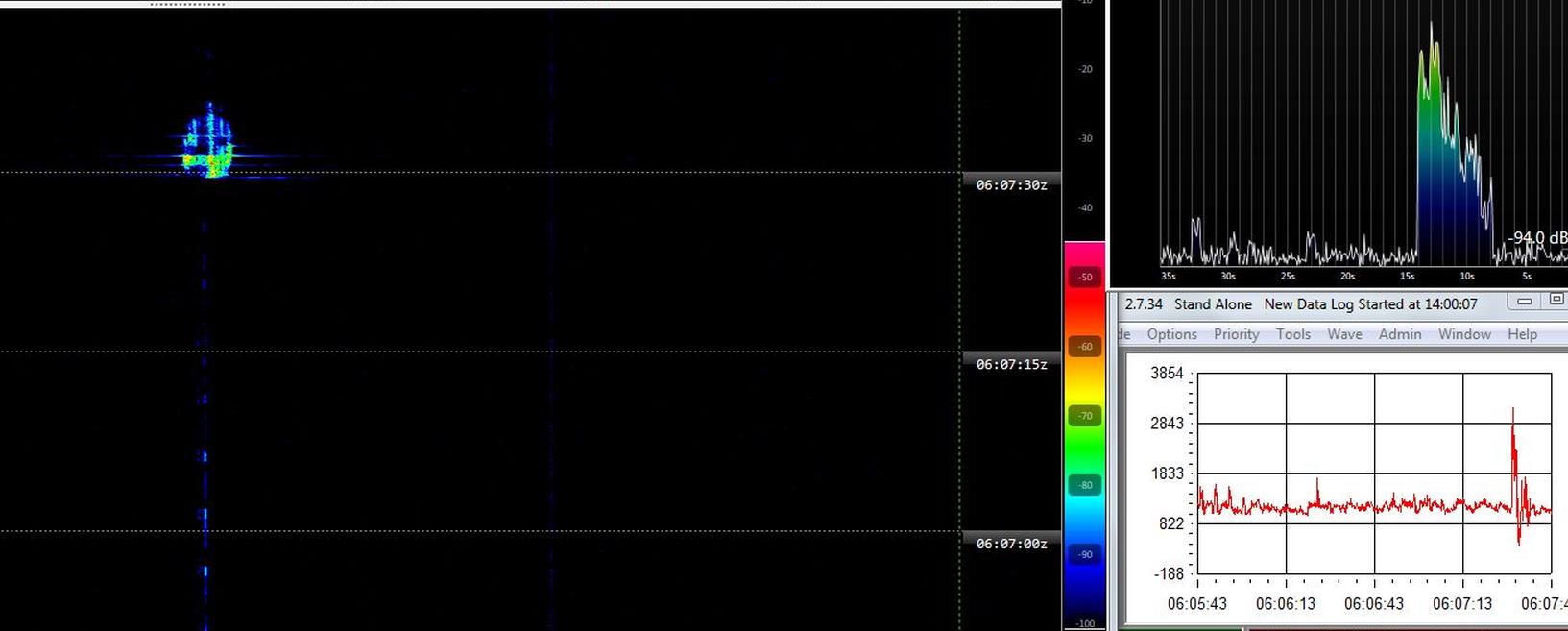
Task: Select the -60 color scale marker
Action: point(1085,346)
